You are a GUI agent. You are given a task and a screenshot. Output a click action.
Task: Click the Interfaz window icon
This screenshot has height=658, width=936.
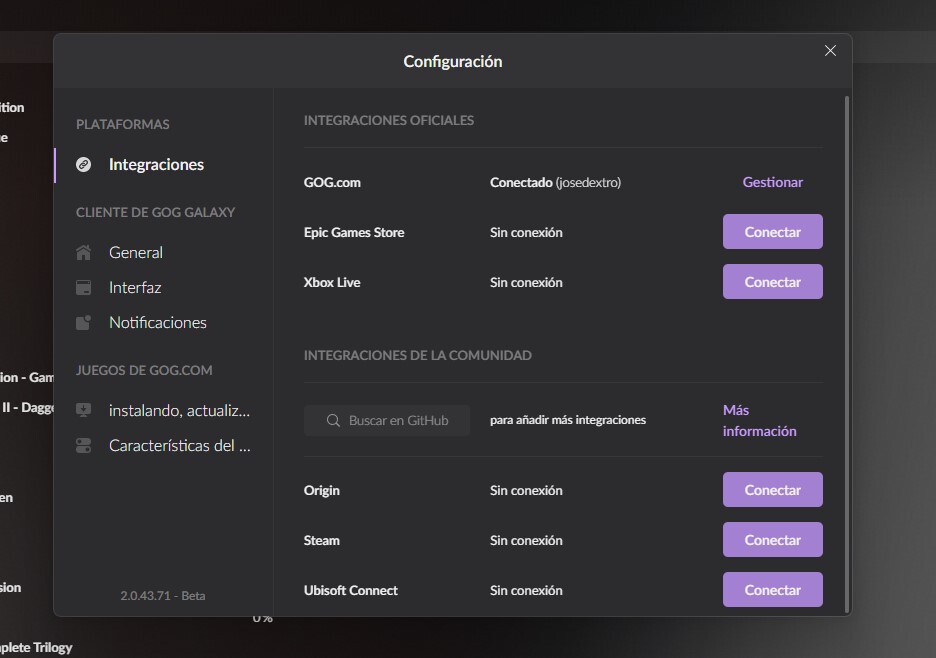pyautogui.click(x=84, y=288)
